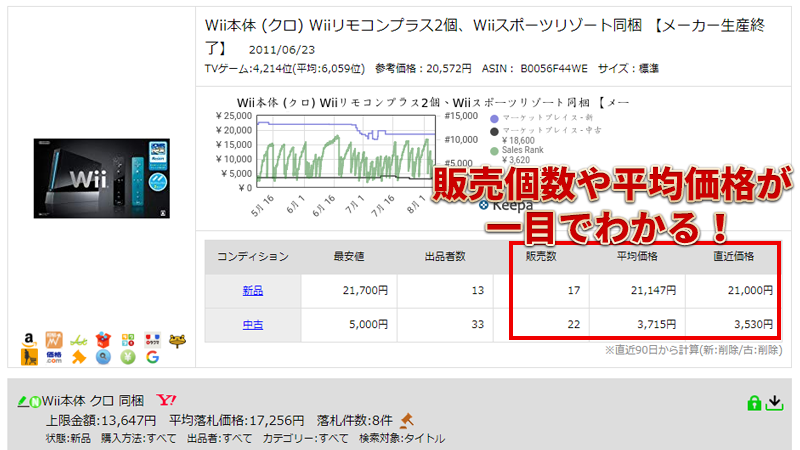Click the 21,700円 lowest price cell
Image resolution: width=800 pixels, height=450 pixels.
(x=349, y=291)
